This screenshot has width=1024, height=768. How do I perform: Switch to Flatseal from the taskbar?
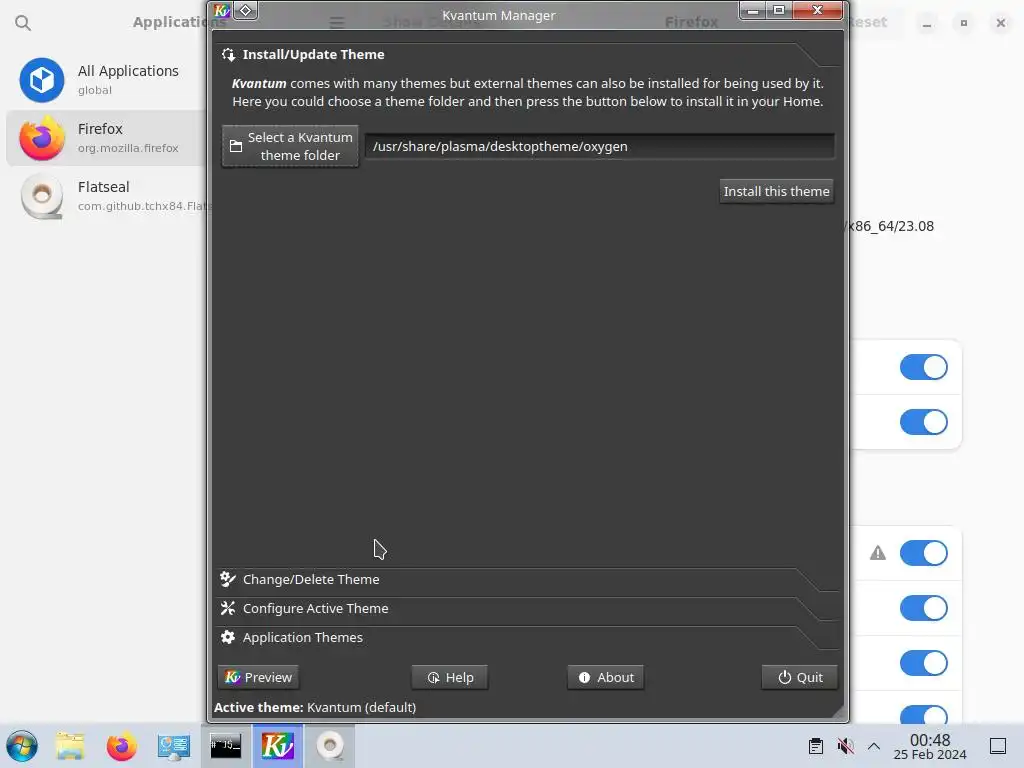click(330, 746)
